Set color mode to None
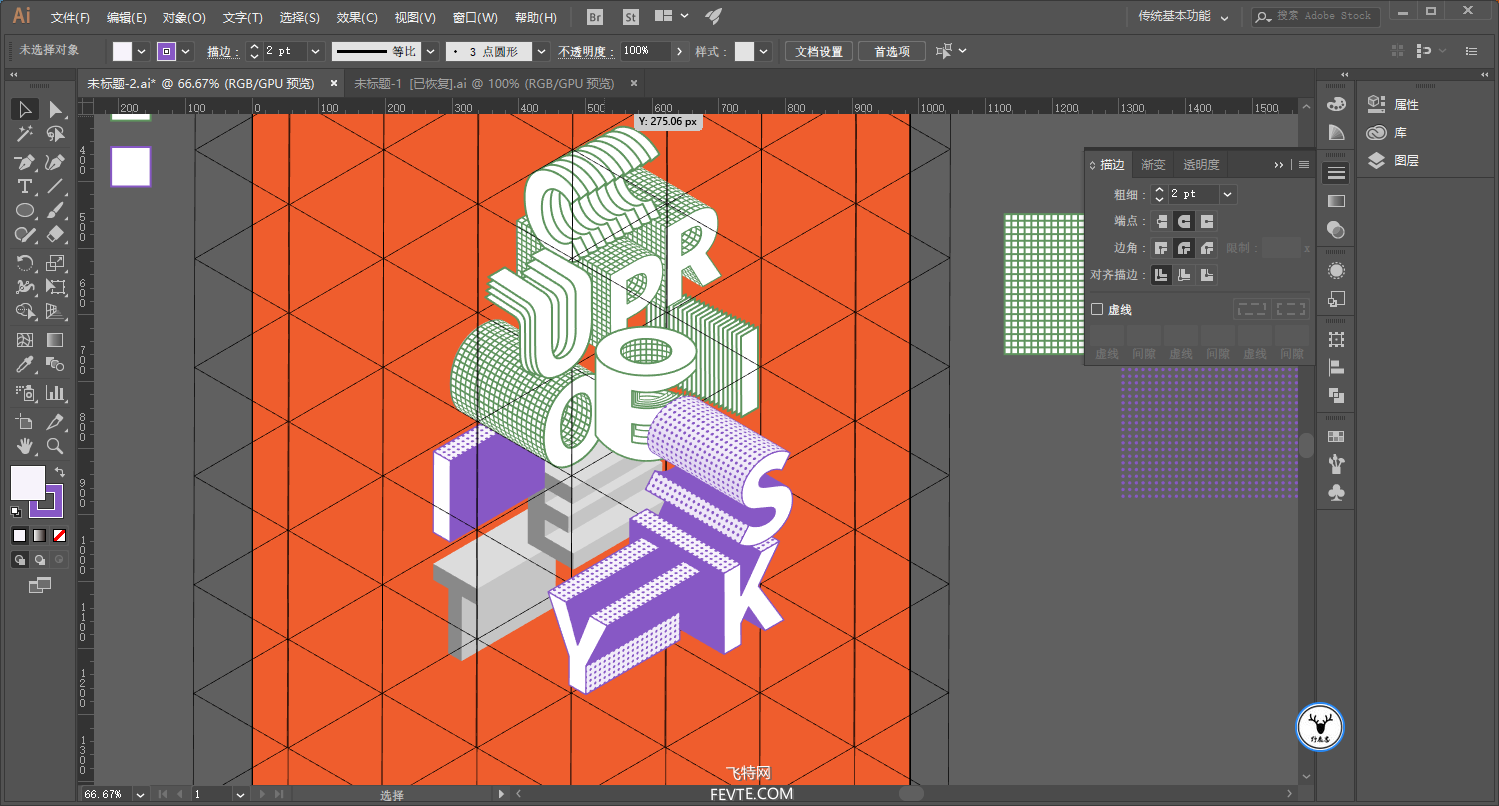 point(59,536)
